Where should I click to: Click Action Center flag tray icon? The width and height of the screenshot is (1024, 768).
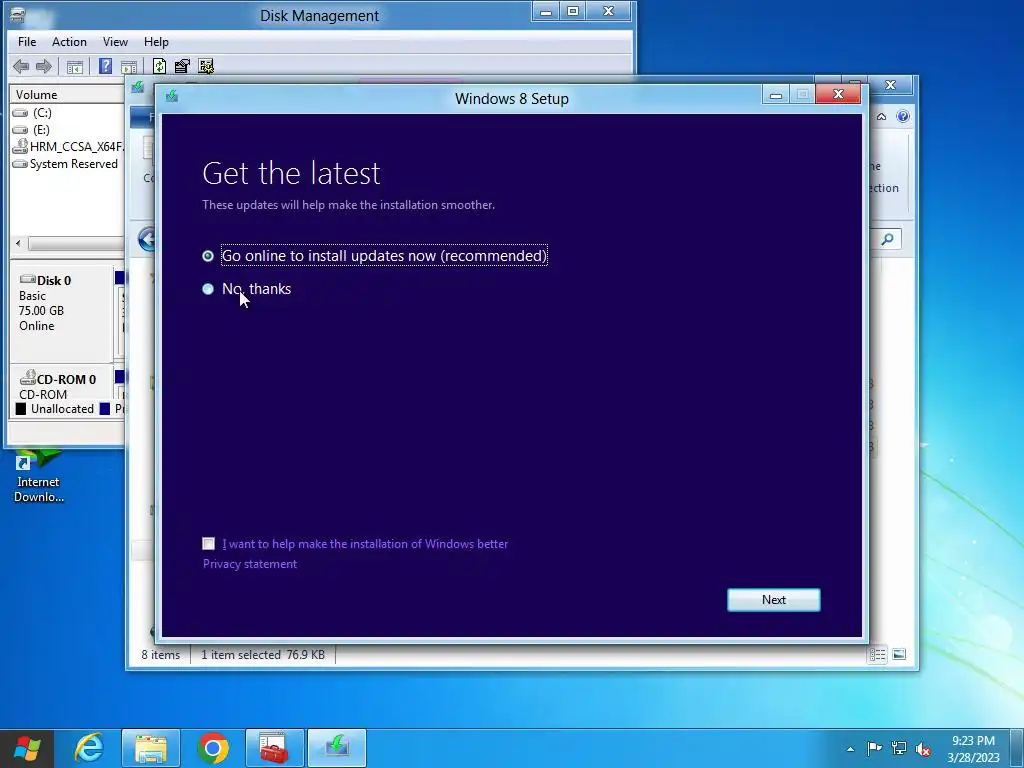coord(874,748)
